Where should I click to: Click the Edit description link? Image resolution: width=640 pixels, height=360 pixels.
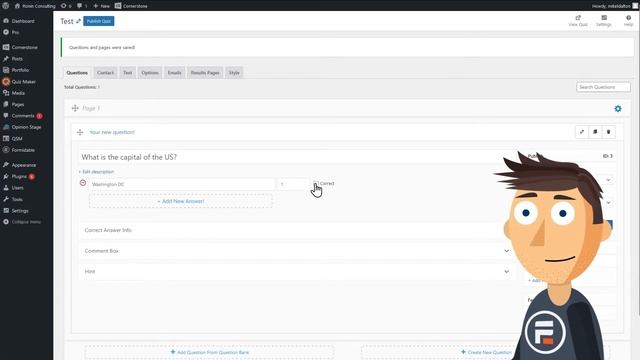[x=96, y=172]
